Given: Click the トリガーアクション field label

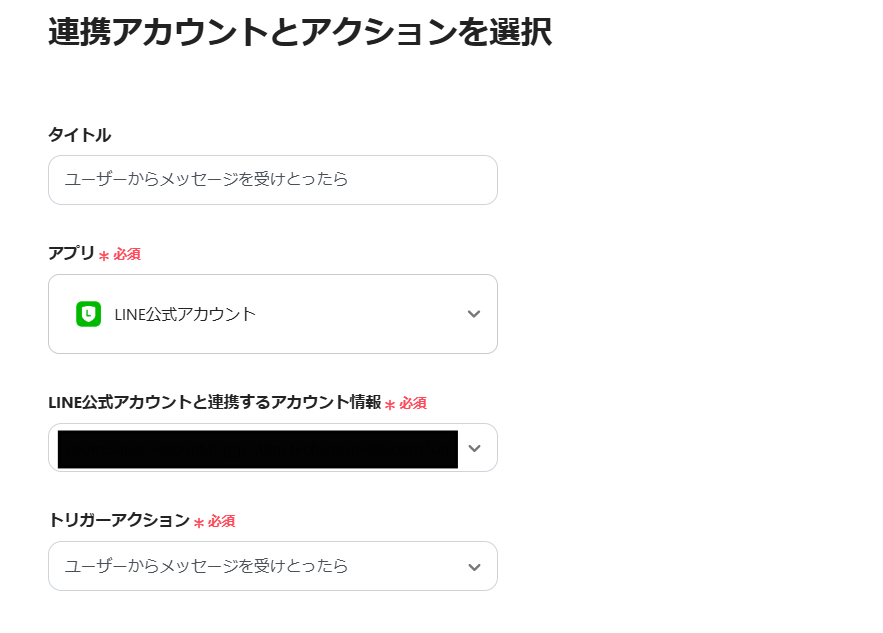Looking at the screenshot, I should click(x=119, y=520).
